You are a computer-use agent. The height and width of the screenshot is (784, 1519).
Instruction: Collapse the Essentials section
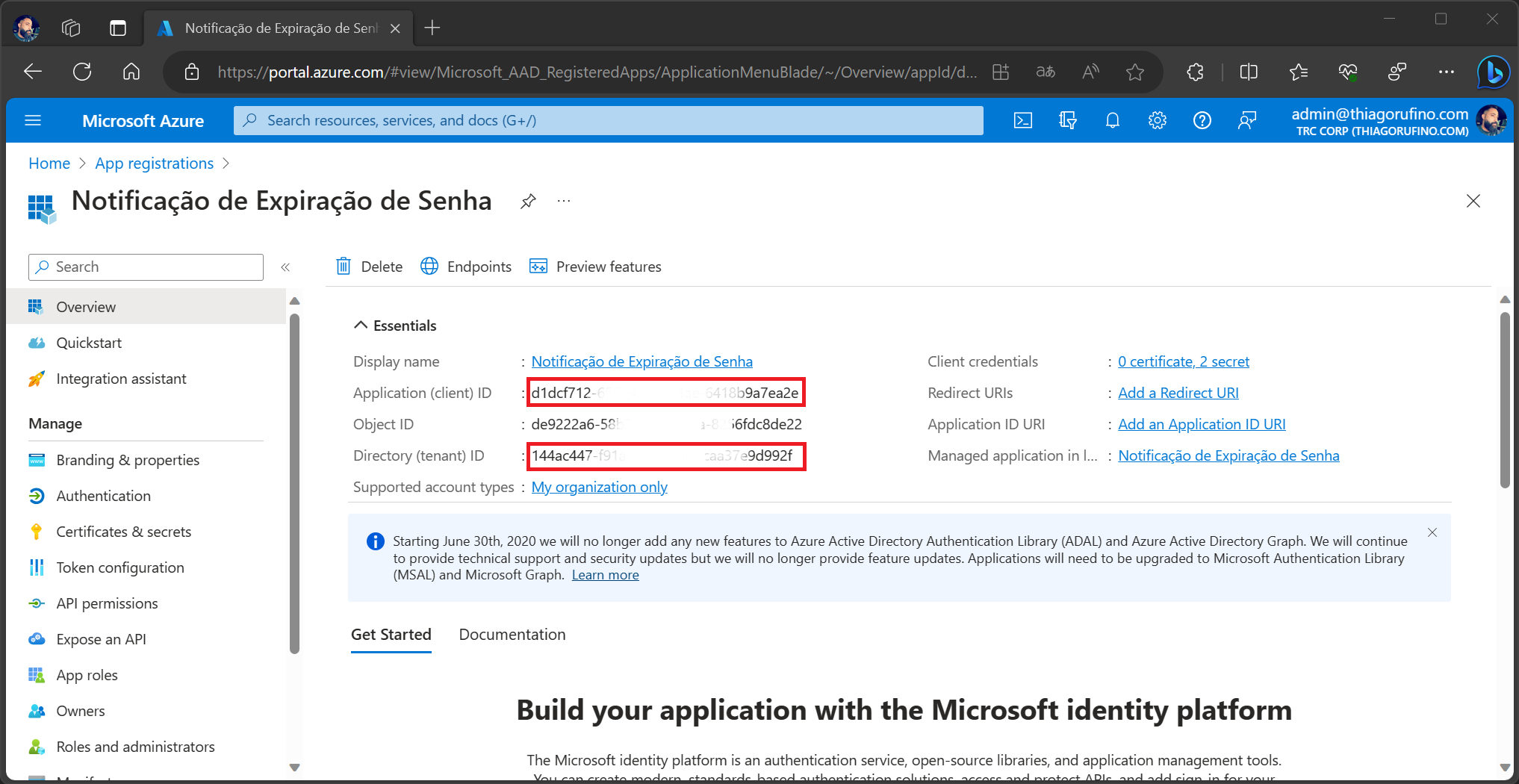point(394,326)
